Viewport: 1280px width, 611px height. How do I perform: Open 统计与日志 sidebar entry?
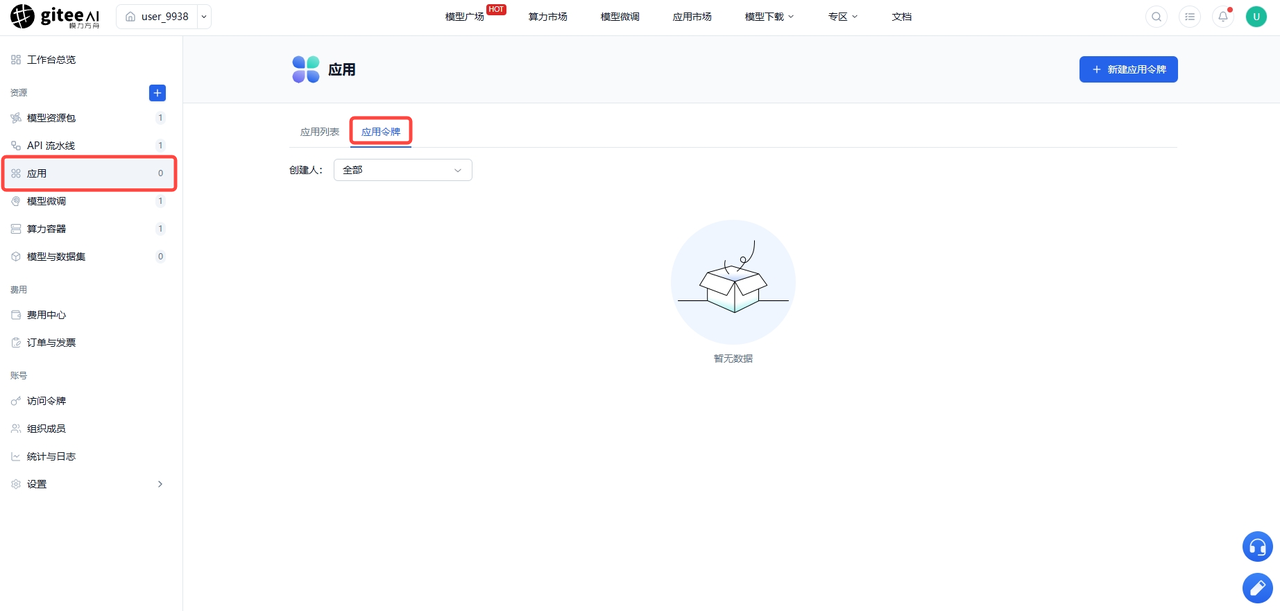[x=91, y=457]
